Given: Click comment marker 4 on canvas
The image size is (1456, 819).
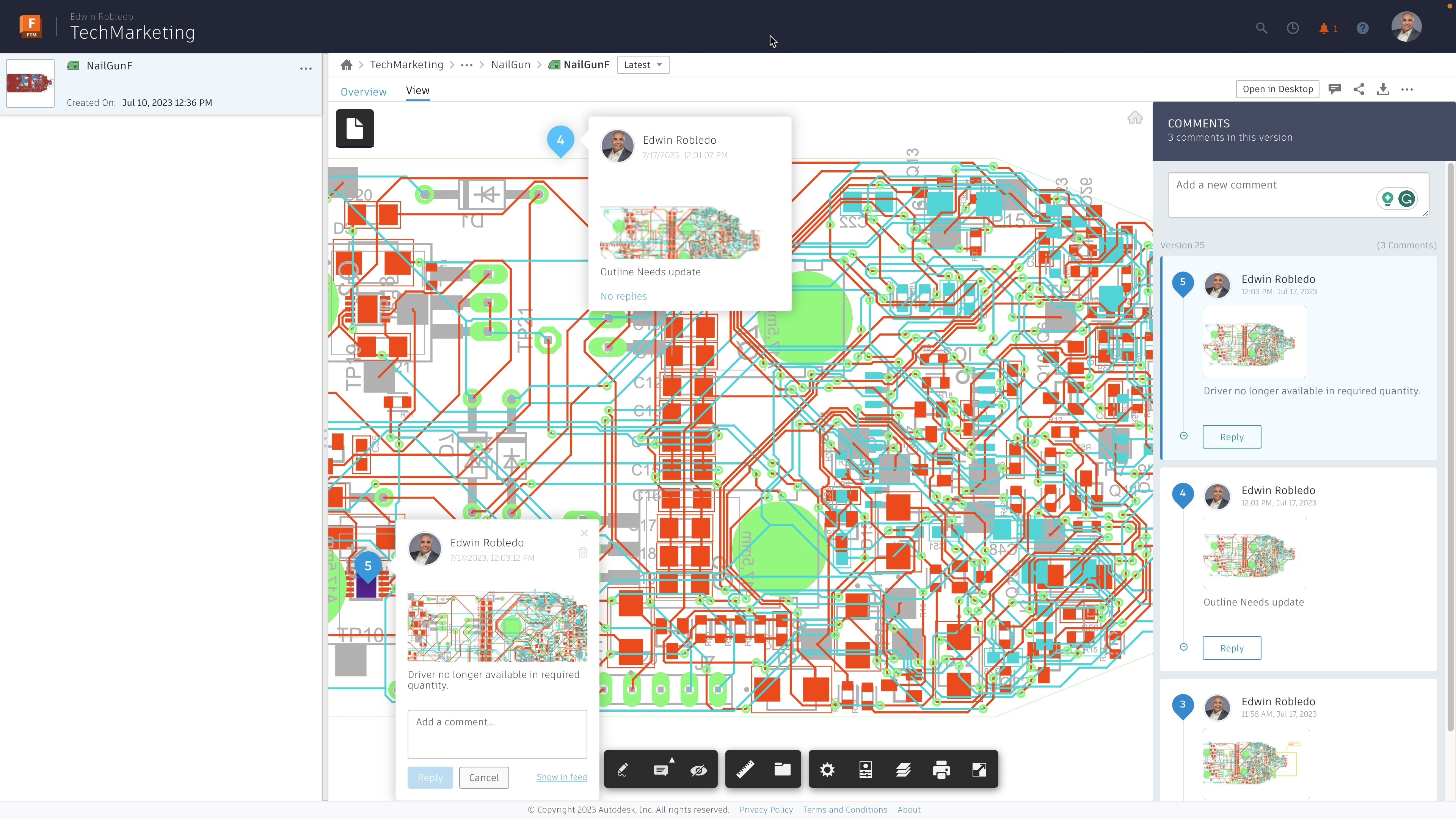Looking at the screenshot, I should point(560,140).
